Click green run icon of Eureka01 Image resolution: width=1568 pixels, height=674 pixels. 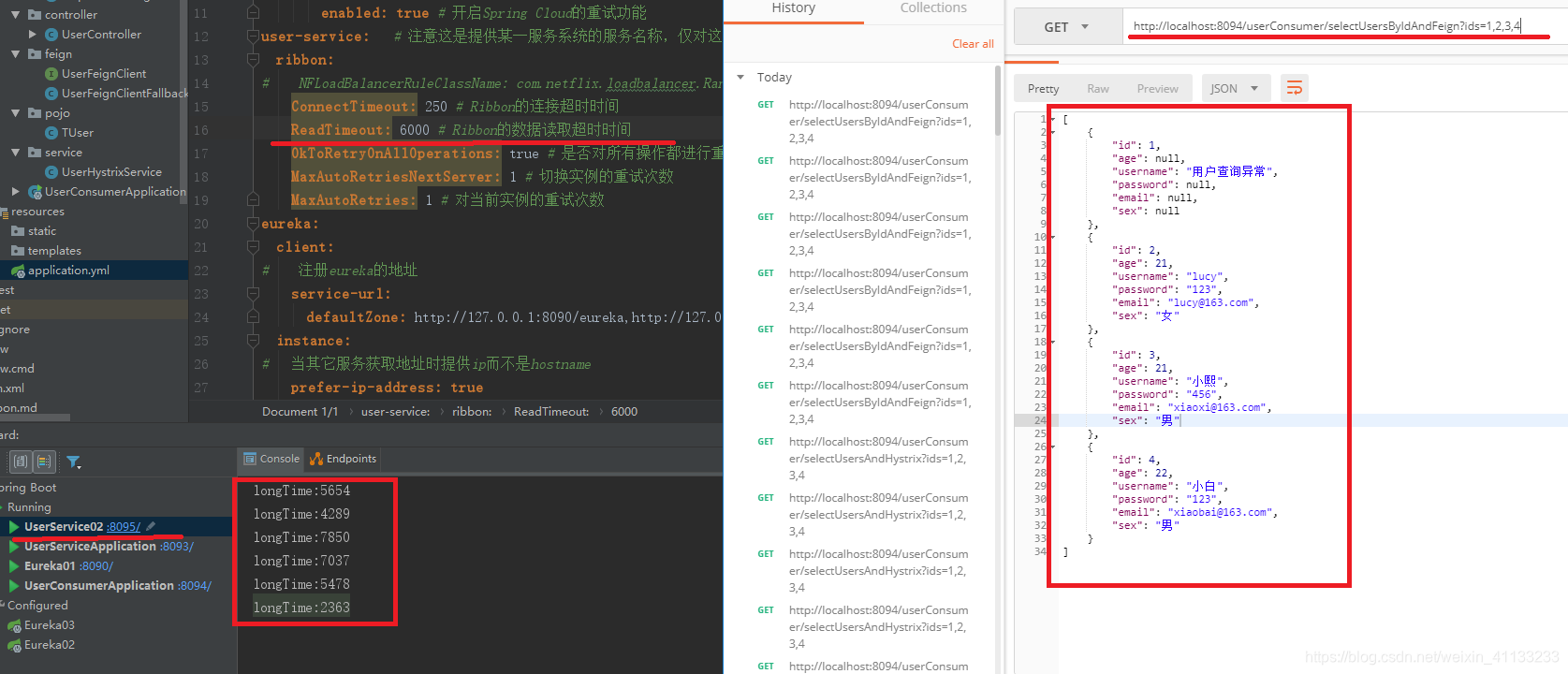coord(14,565)
